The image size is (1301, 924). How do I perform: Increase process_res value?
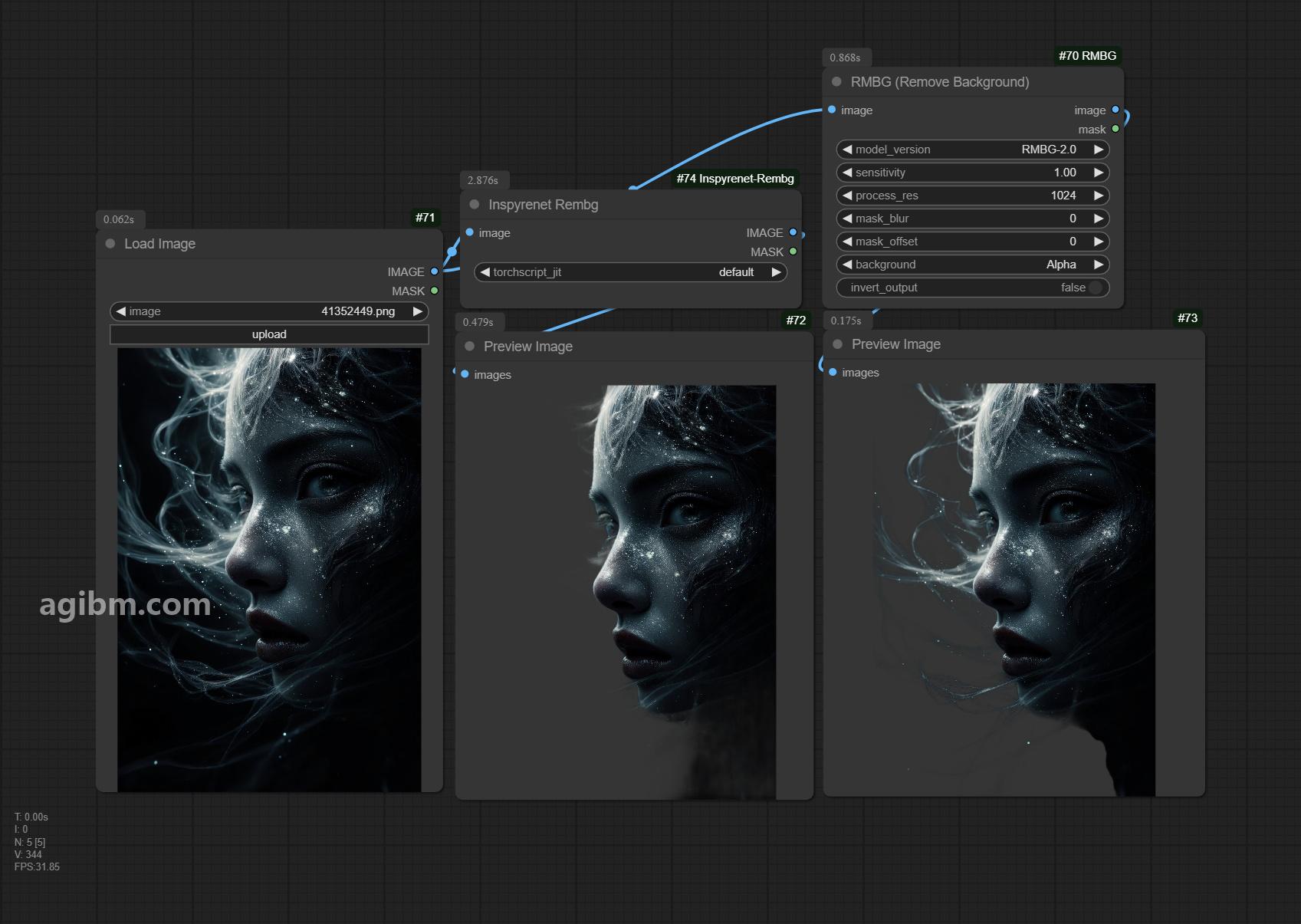[x=1099, y=196]
